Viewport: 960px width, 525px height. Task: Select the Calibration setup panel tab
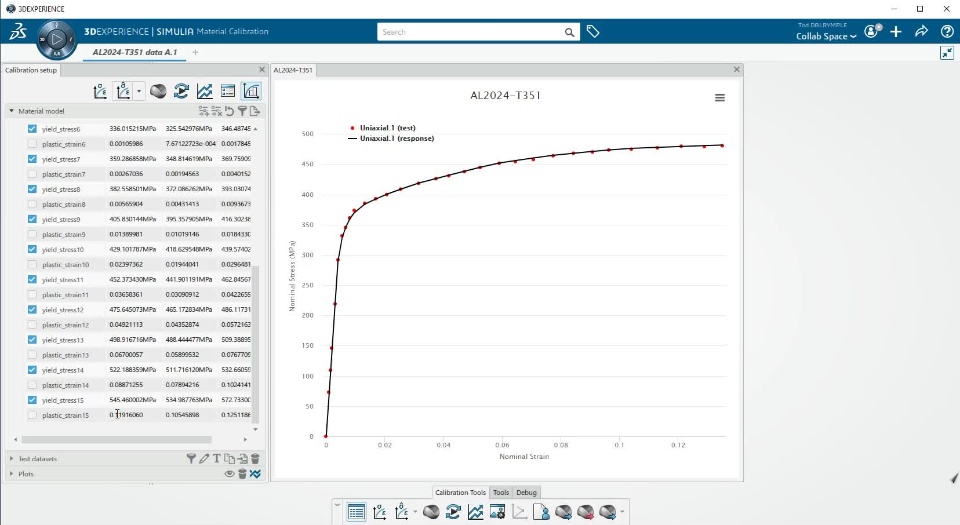[31, 70]
